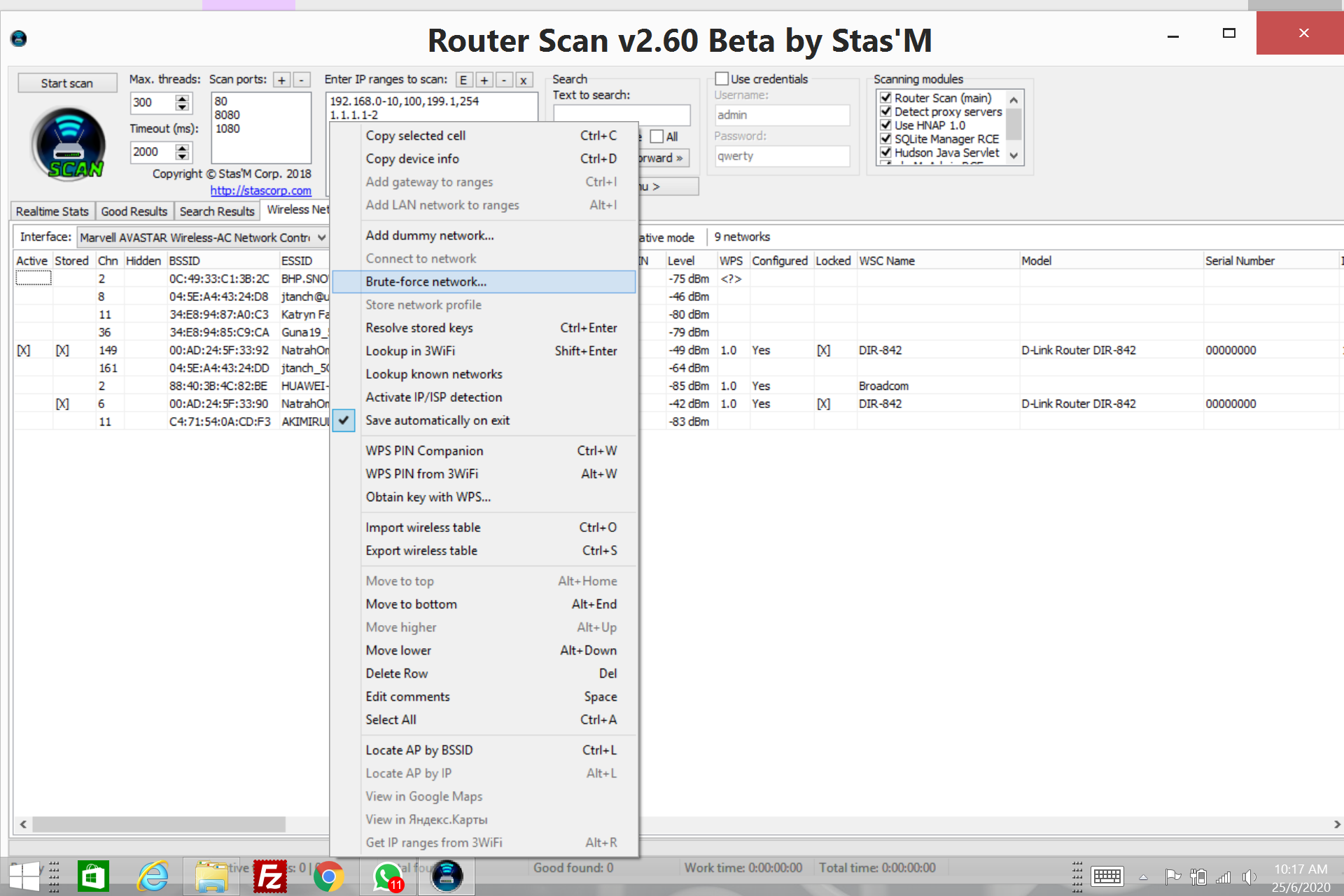Viewport: 1344px width, 896px height.
Task: Click the network signal tray icon
Action: (1224, 876)
